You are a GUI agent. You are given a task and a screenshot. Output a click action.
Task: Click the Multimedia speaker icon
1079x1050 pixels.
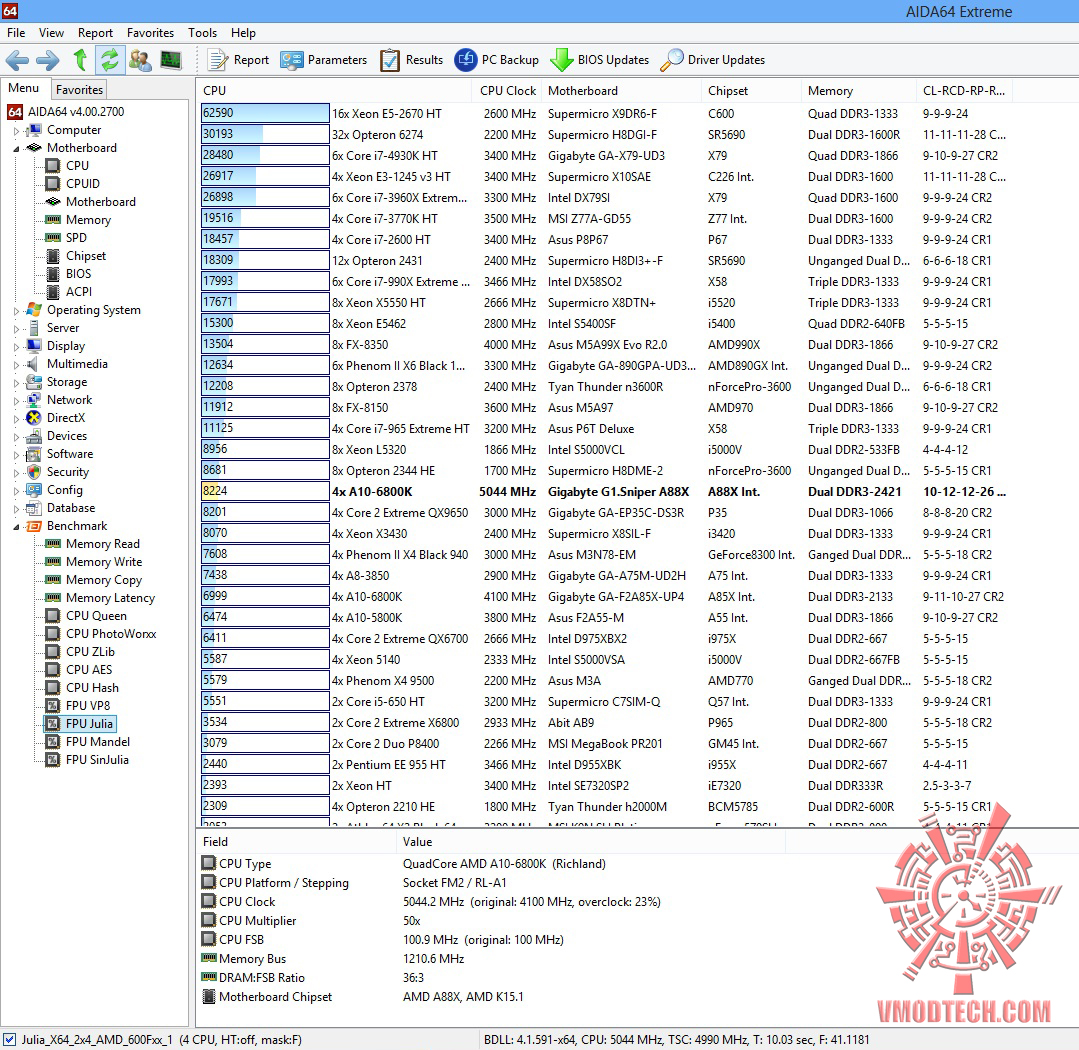tap(34, 364)
